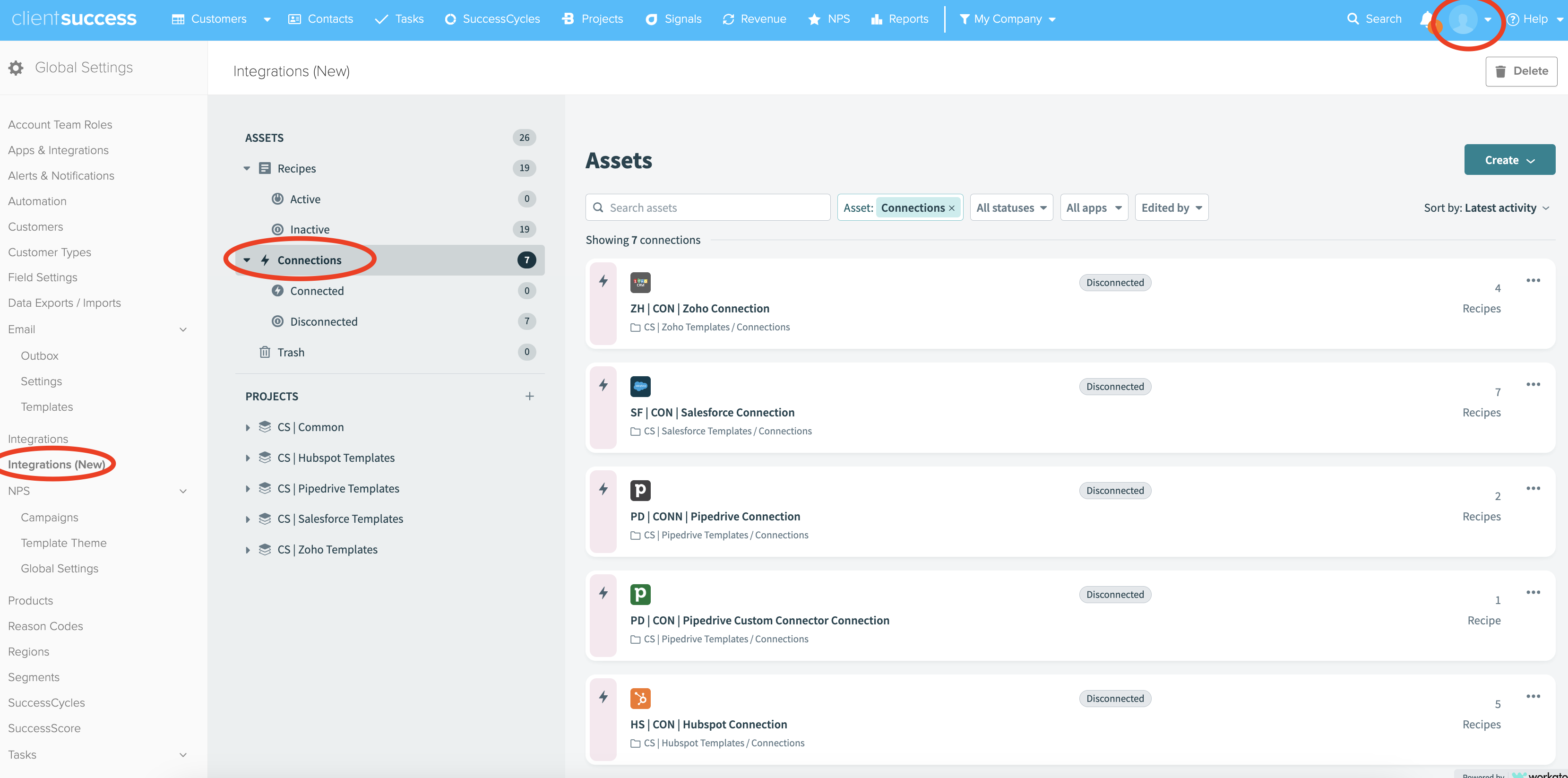Click the ClientSuccess logo
This screenshot has height=778, width=1568.
click(74, 19)
